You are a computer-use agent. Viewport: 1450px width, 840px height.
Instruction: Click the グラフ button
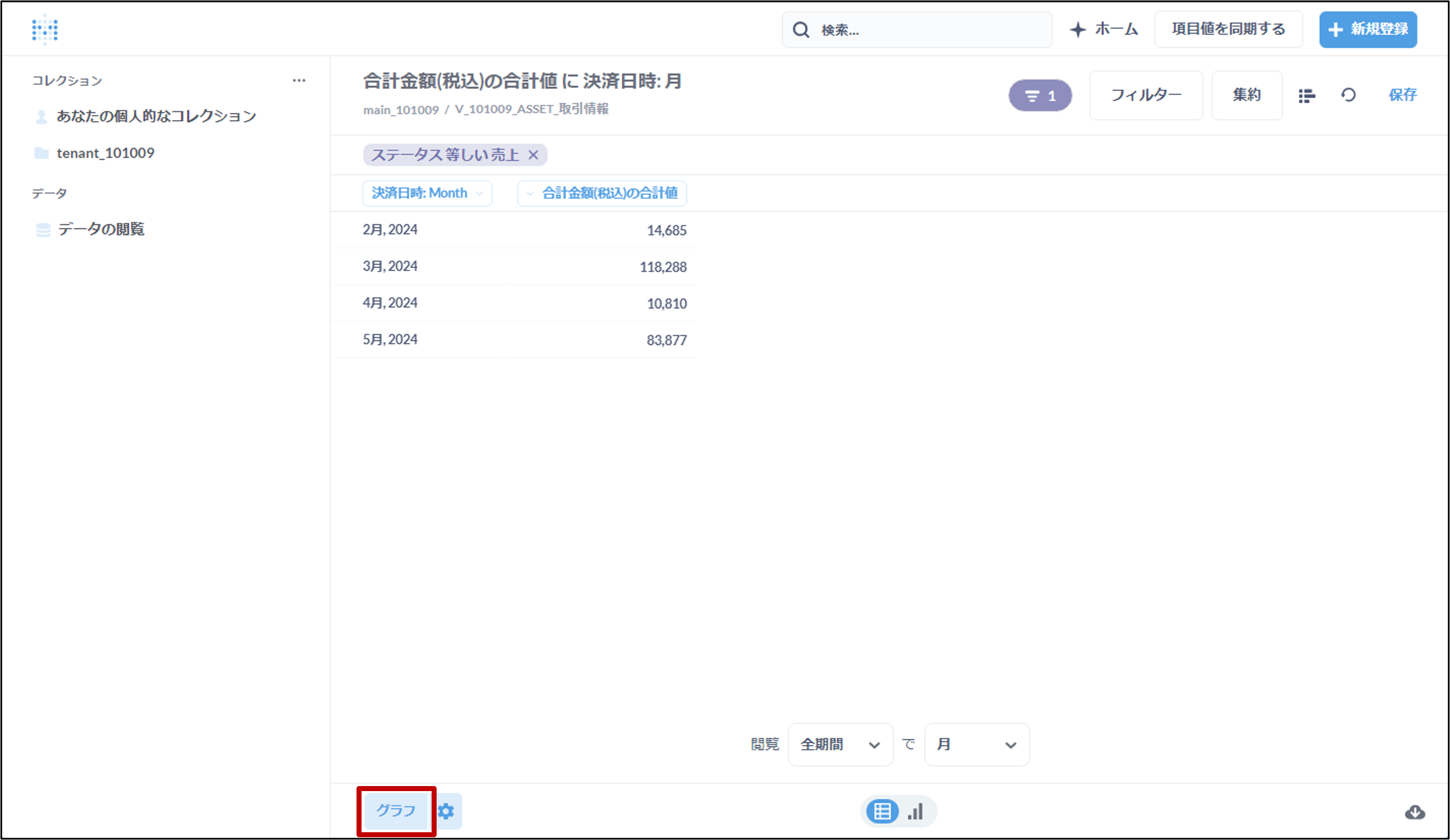pyautogui.click(x=396, y=811)
